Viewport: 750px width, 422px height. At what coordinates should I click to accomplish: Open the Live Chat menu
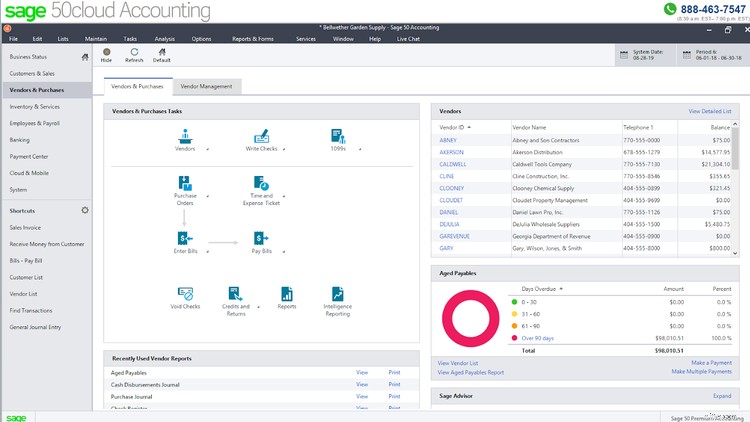click(x=408, y=39)
